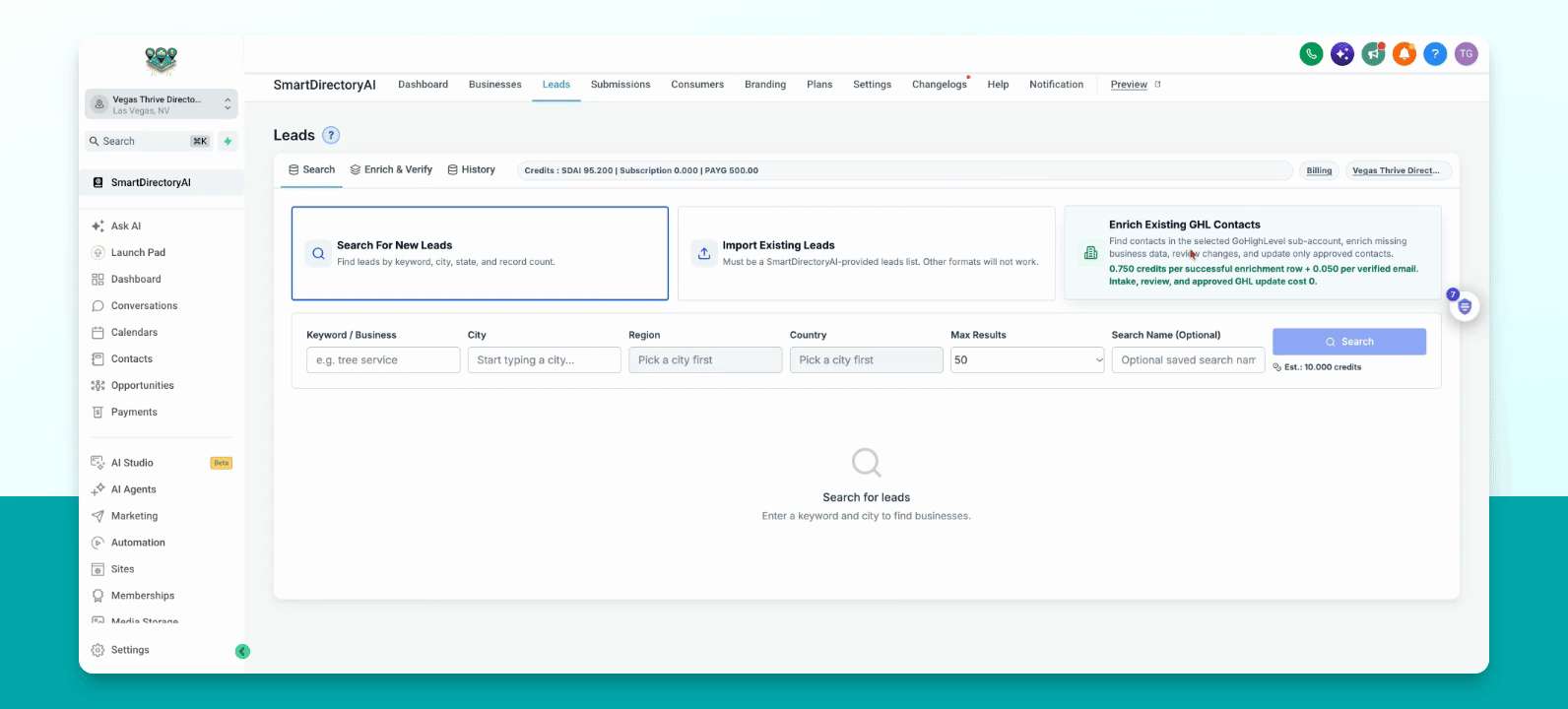Open the Consumers menu item
Viewport: 1568px width, 709px height.
[x=697, y=85]
